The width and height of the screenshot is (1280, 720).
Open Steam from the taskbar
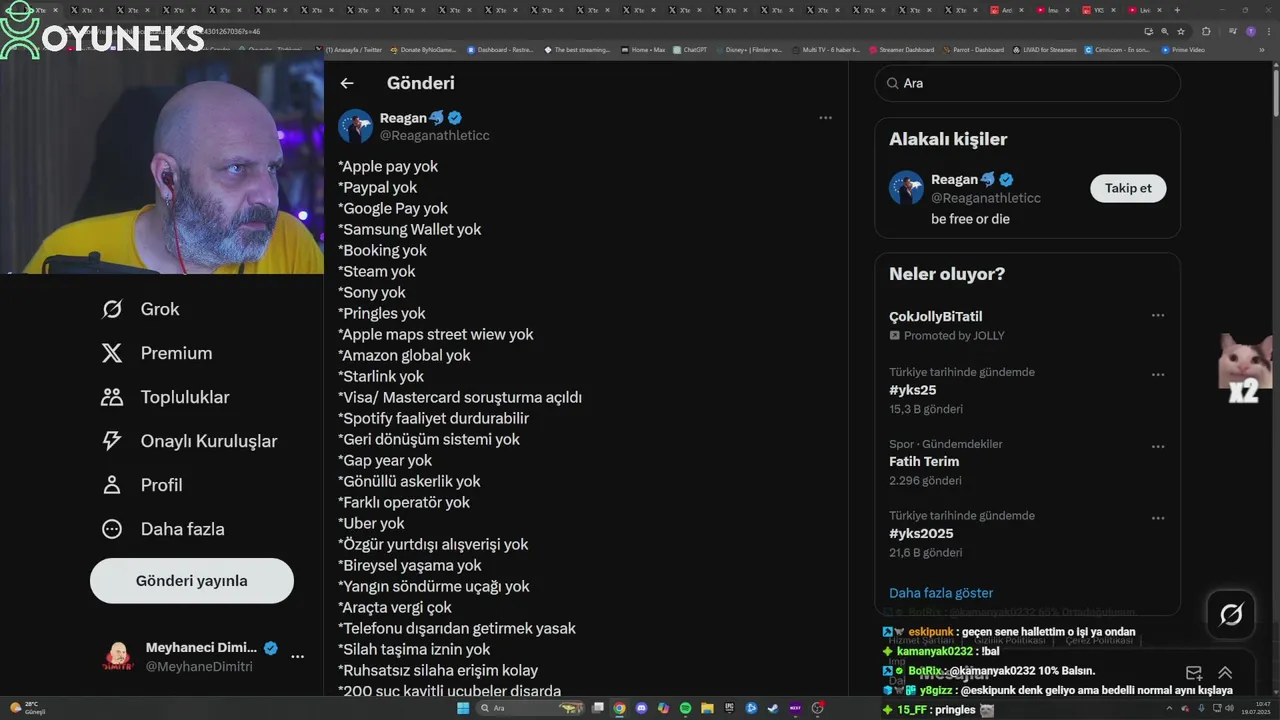[x=773, y=708]
